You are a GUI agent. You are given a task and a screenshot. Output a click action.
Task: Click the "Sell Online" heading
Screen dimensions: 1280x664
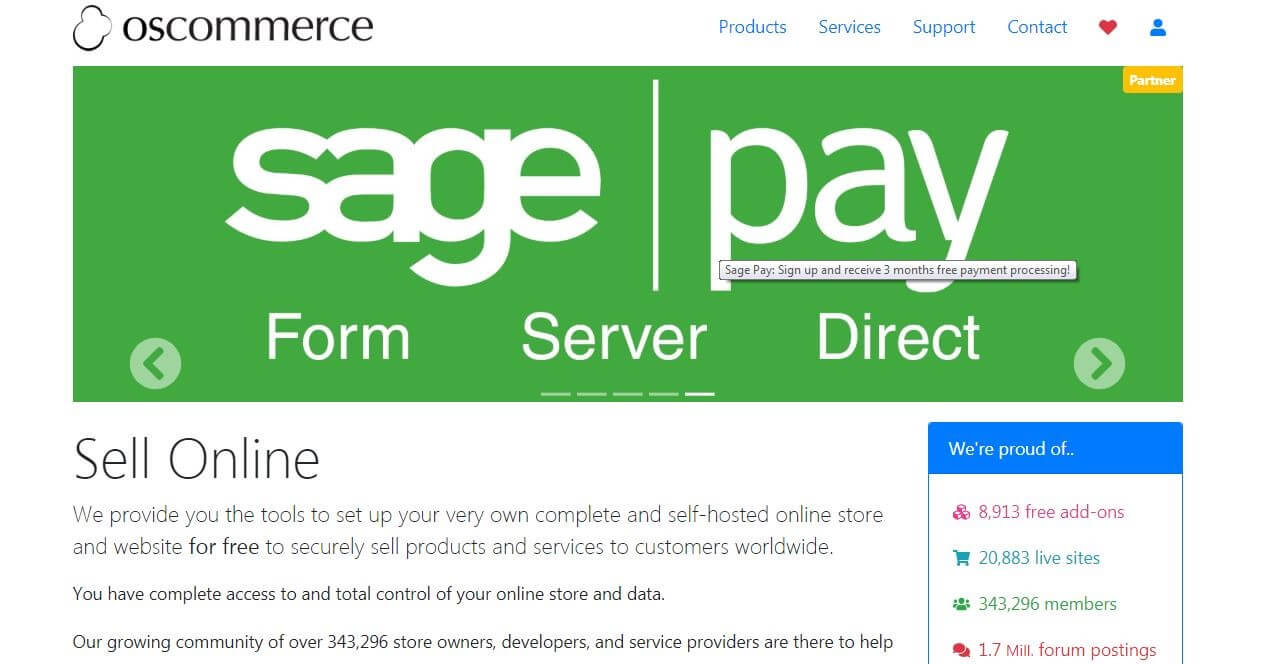[x=197, y=459]
